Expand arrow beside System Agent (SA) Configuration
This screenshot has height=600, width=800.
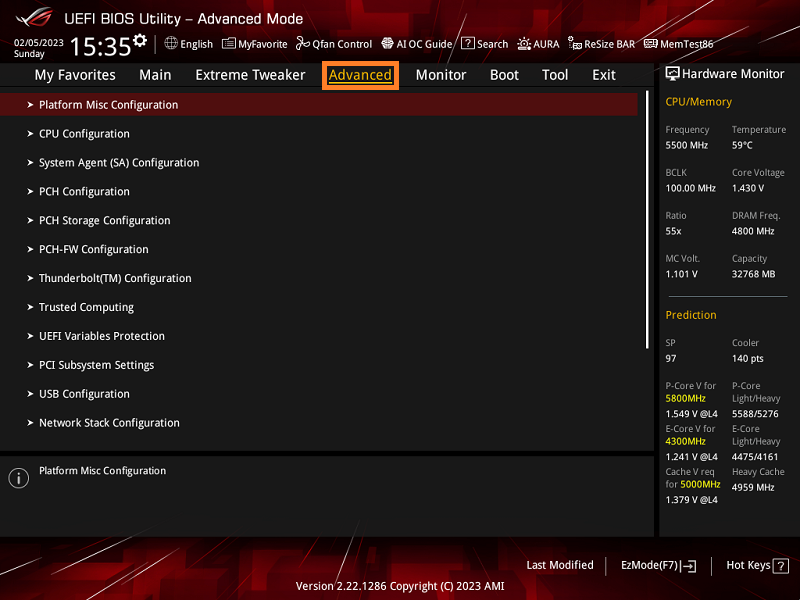[30, 163]
